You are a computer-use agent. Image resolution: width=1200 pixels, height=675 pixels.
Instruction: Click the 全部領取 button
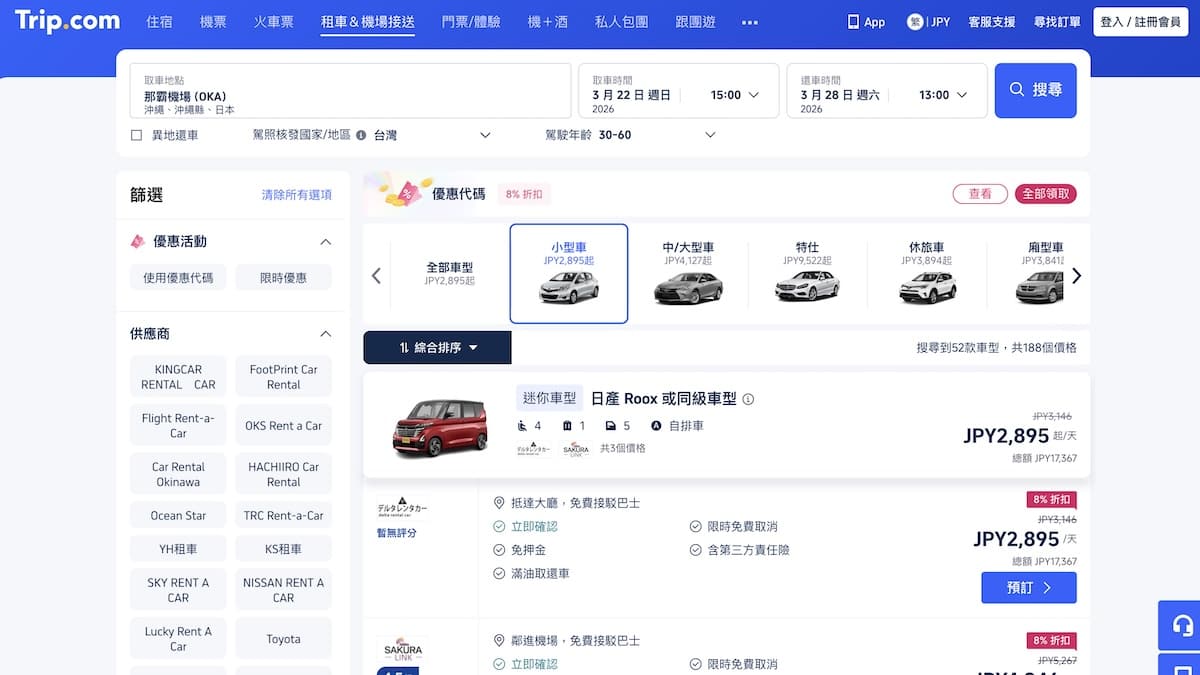coord(1046,194)
